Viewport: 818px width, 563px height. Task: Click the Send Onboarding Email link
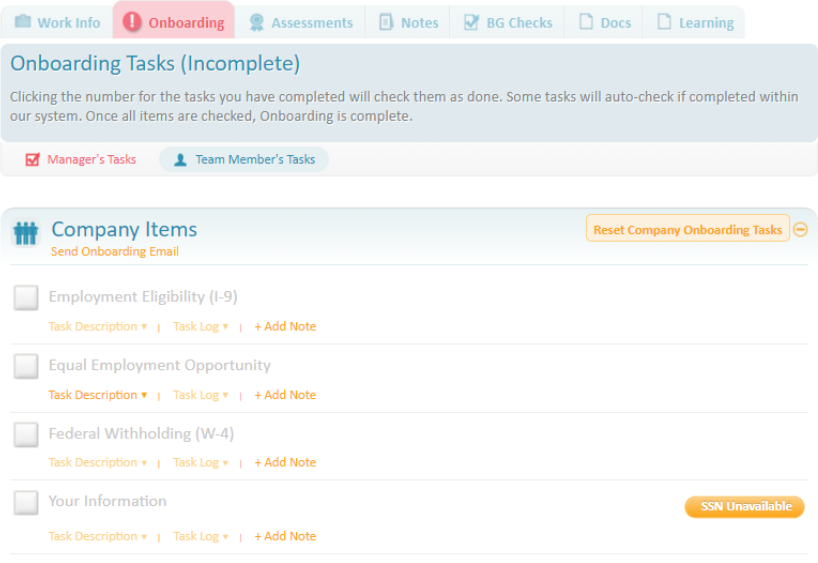[x=115, y=252]
